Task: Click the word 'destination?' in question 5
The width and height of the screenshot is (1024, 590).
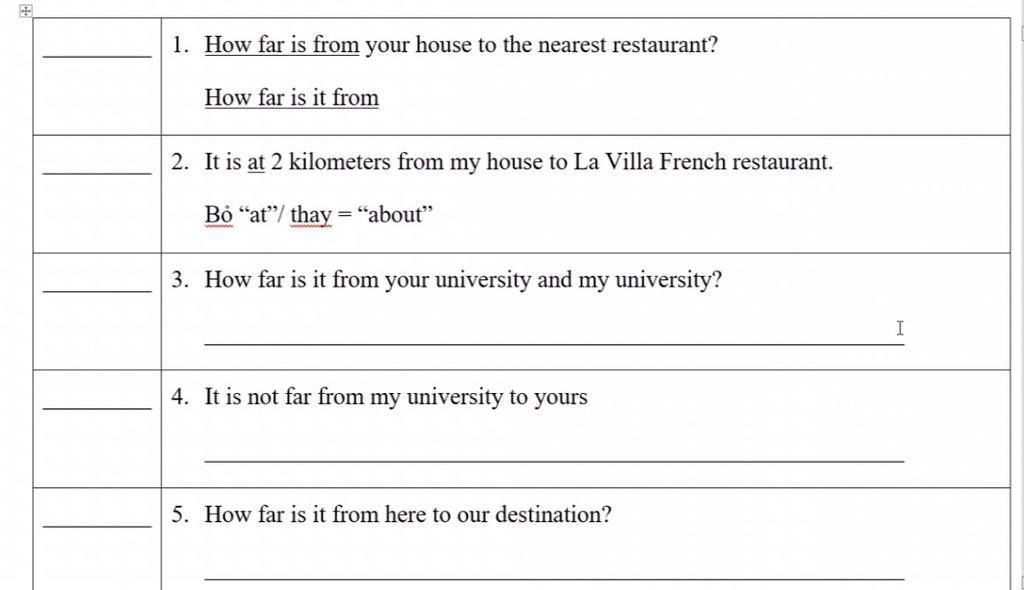Action: point(553,514)
